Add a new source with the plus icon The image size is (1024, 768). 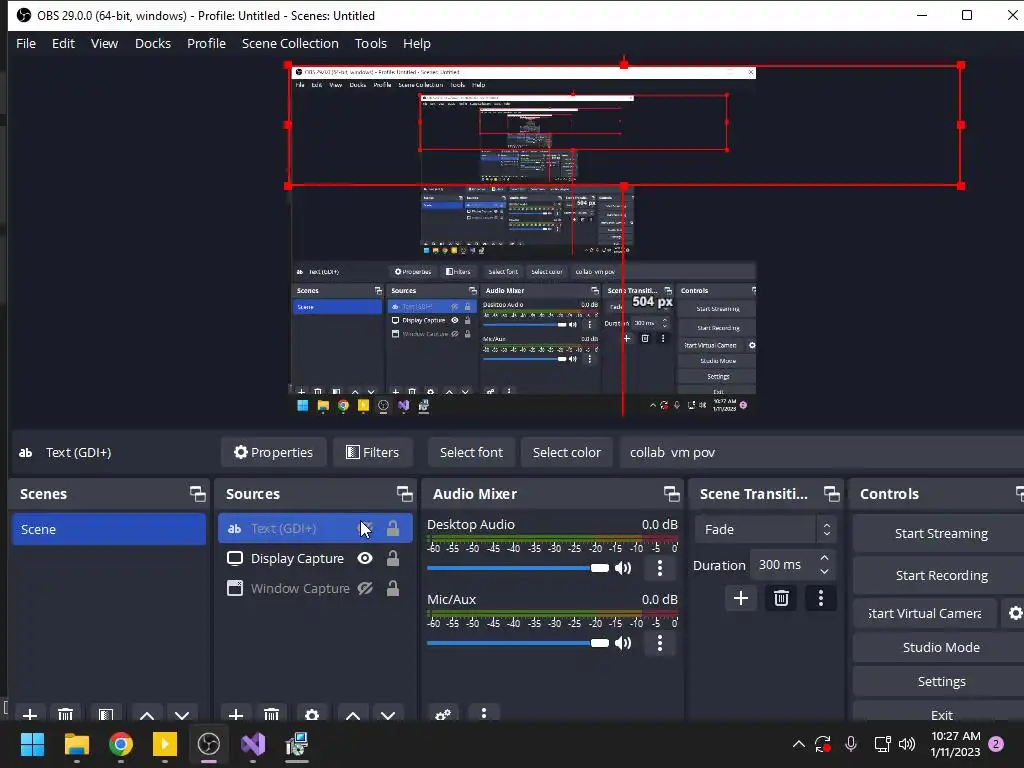(x=236, y=714)
